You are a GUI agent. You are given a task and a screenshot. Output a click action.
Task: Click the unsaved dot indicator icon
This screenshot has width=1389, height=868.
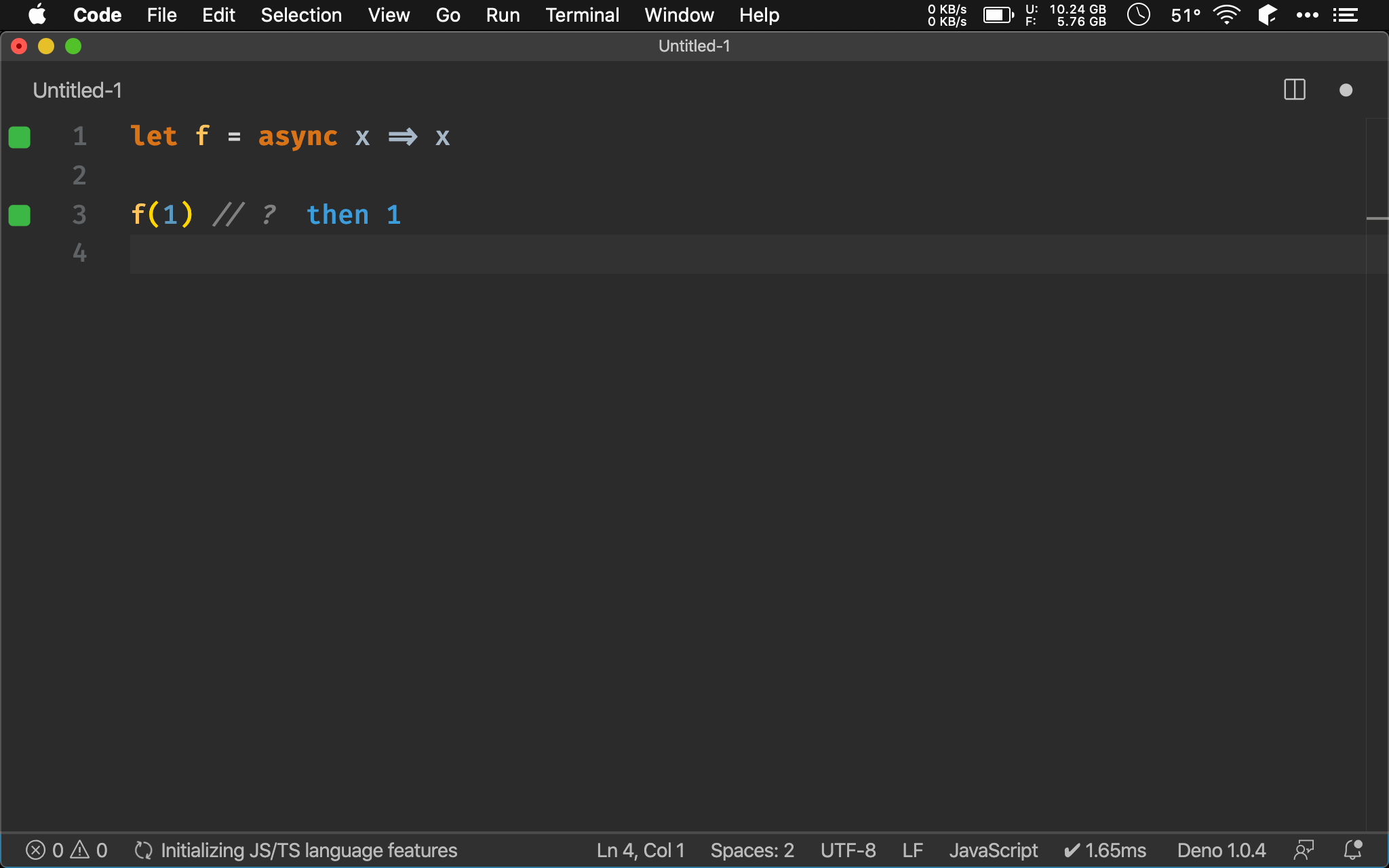point(1346,90)
